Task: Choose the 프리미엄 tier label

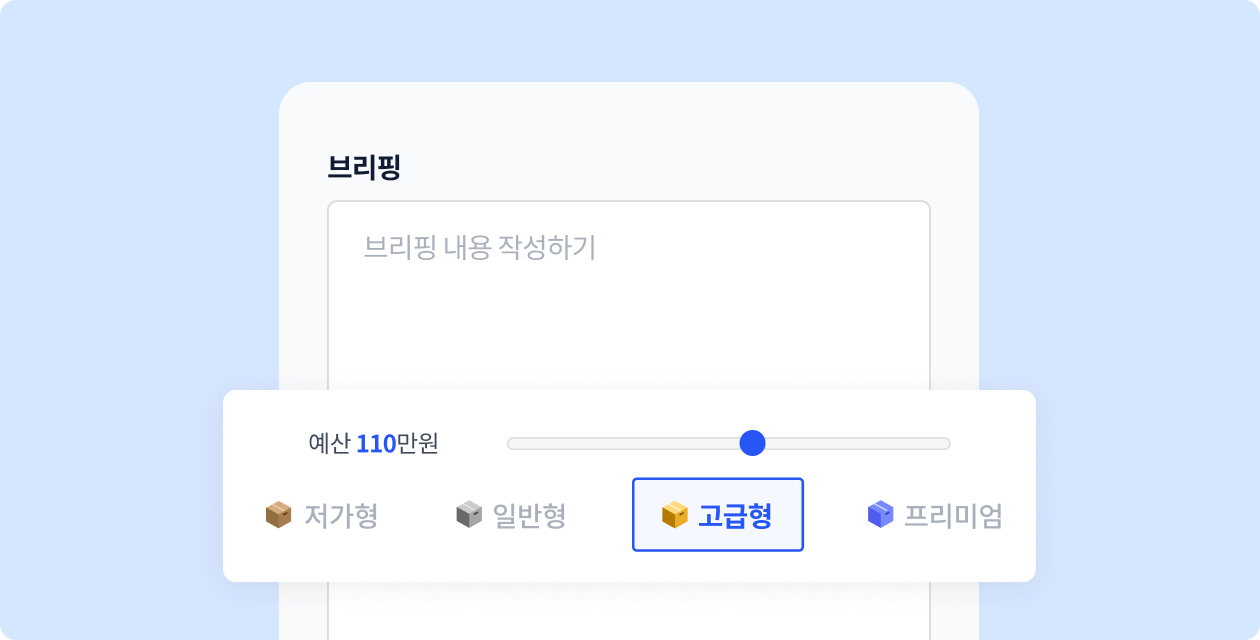Action: coord(953,516)
